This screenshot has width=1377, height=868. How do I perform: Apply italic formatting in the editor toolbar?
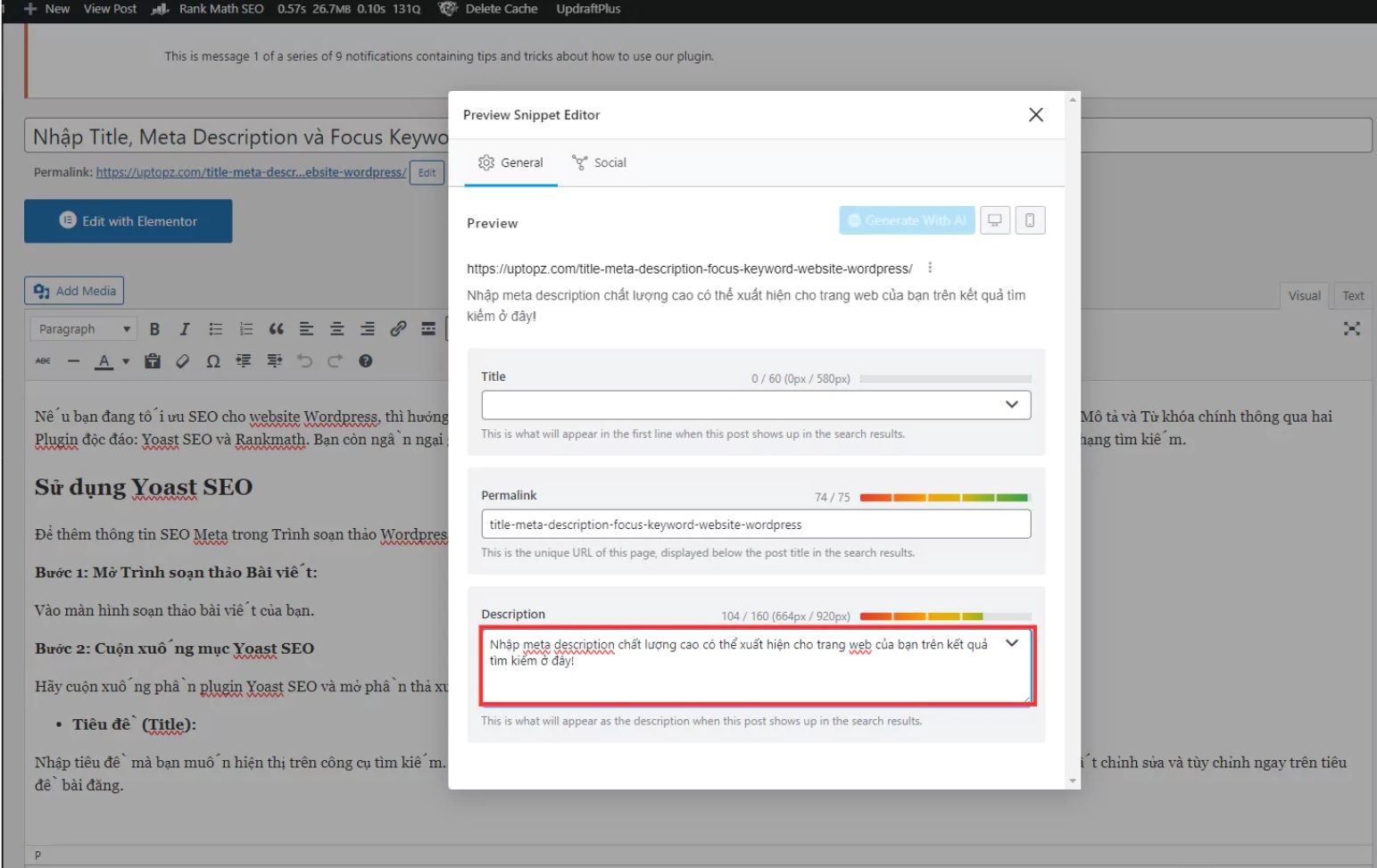185,329
